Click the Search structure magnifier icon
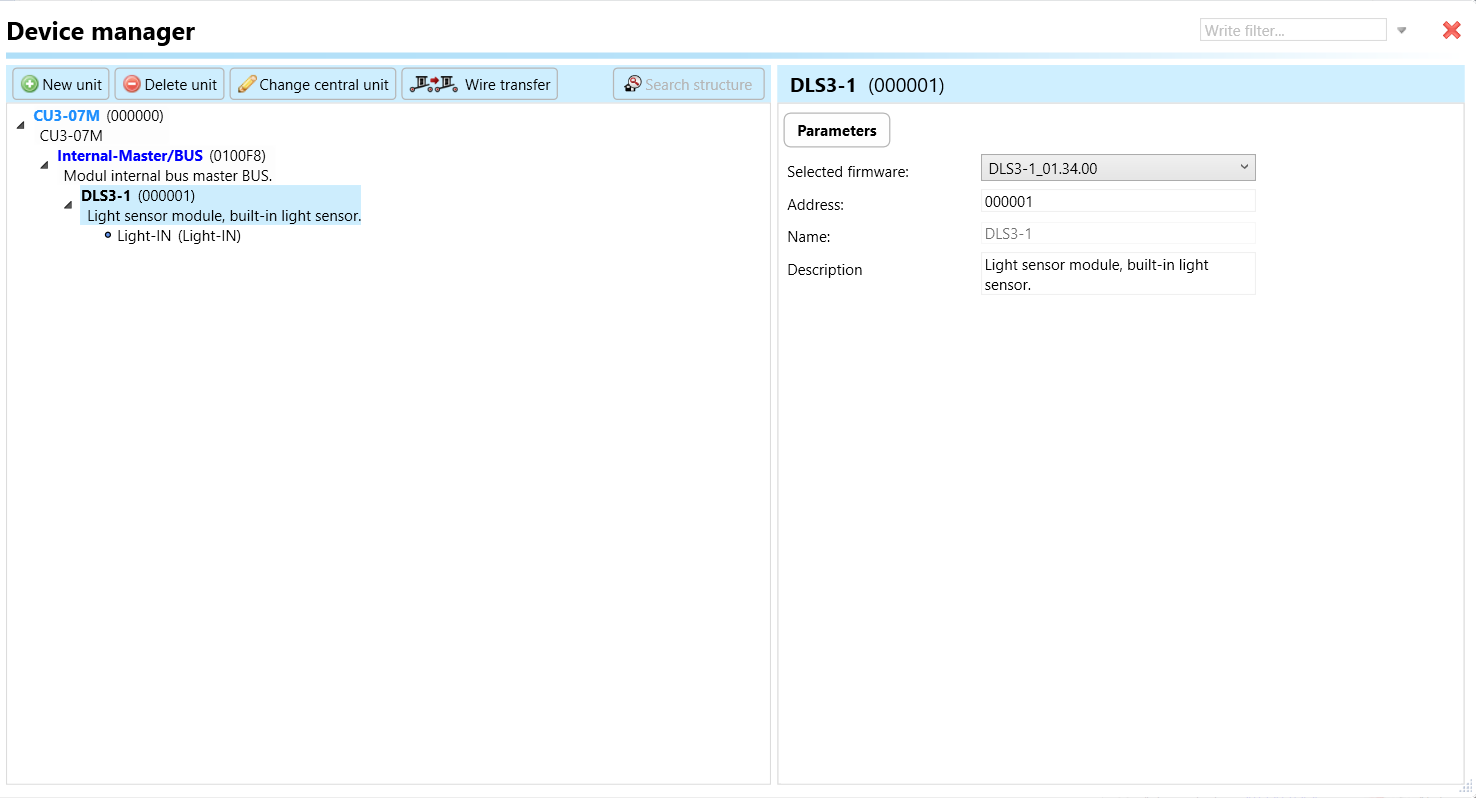This screenshot has width=1476, height=798. point(632,85)
